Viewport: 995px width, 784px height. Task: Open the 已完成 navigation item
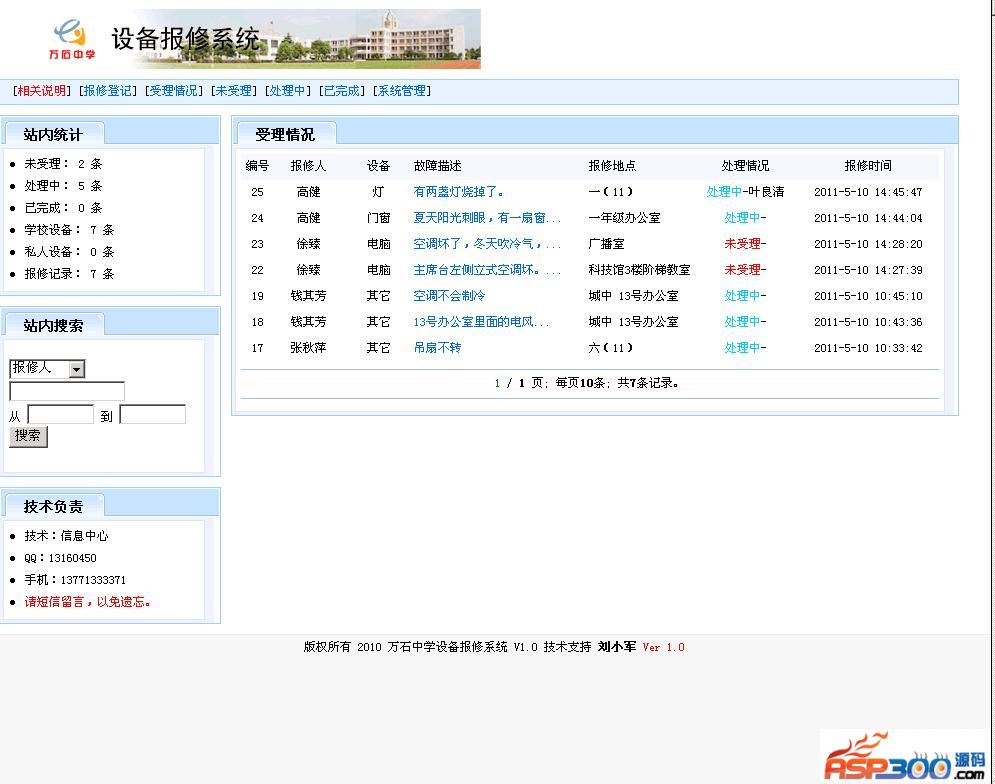341,91
